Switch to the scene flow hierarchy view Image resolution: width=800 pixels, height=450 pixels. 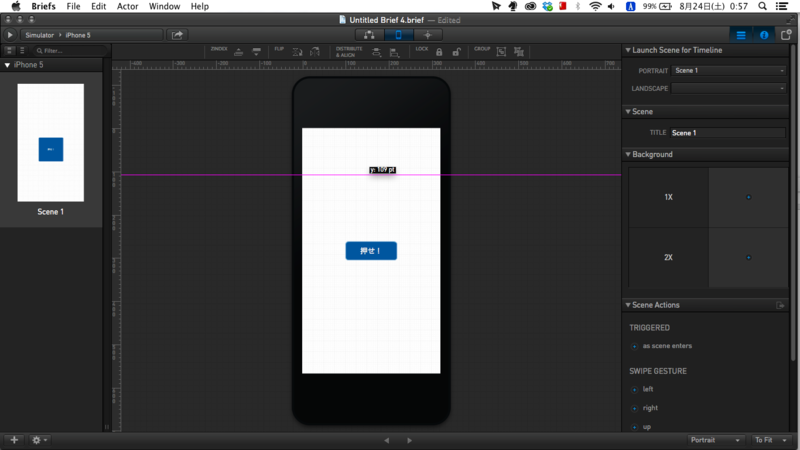click(x=369, y=35)
